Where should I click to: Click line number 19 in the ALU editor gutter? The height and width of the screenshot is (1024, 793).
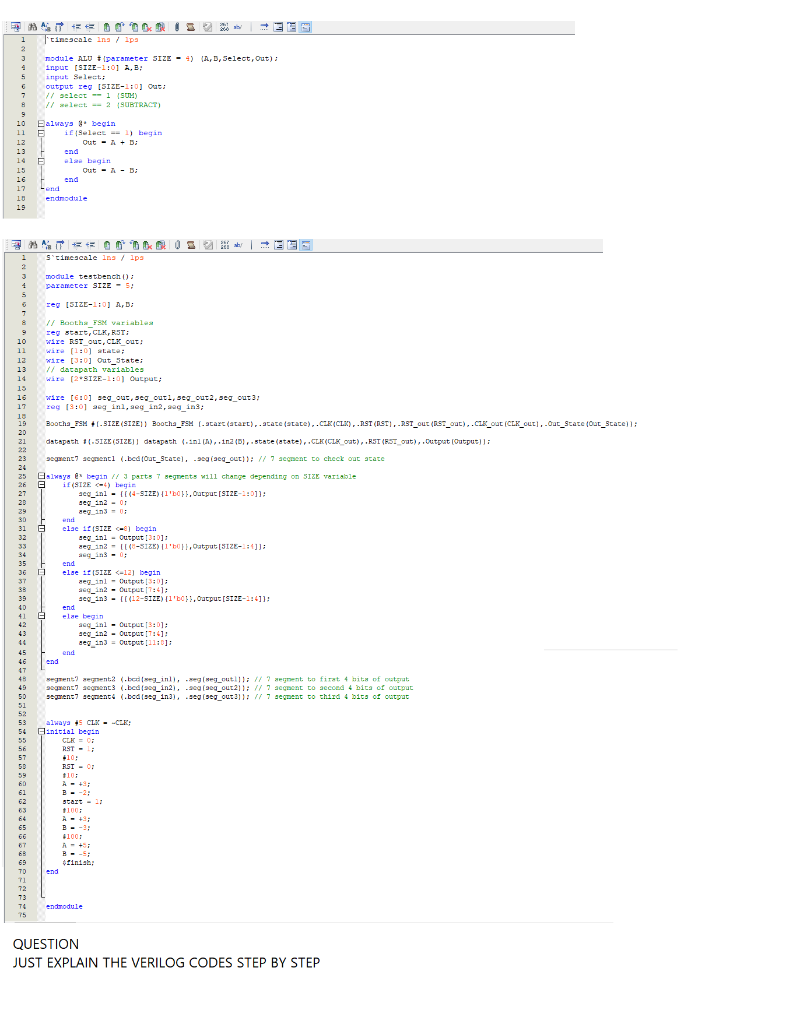[21, 207]
